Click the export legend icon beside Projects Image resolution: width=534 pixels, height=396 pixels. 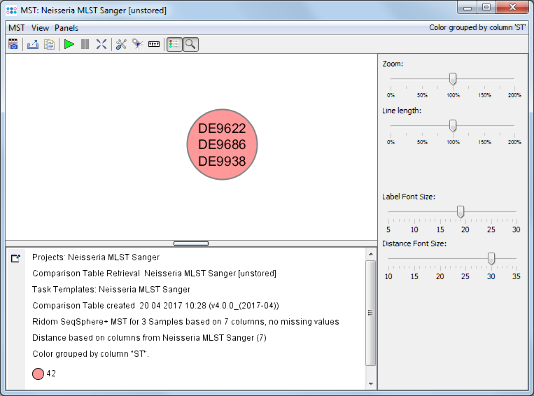(15, 258)
